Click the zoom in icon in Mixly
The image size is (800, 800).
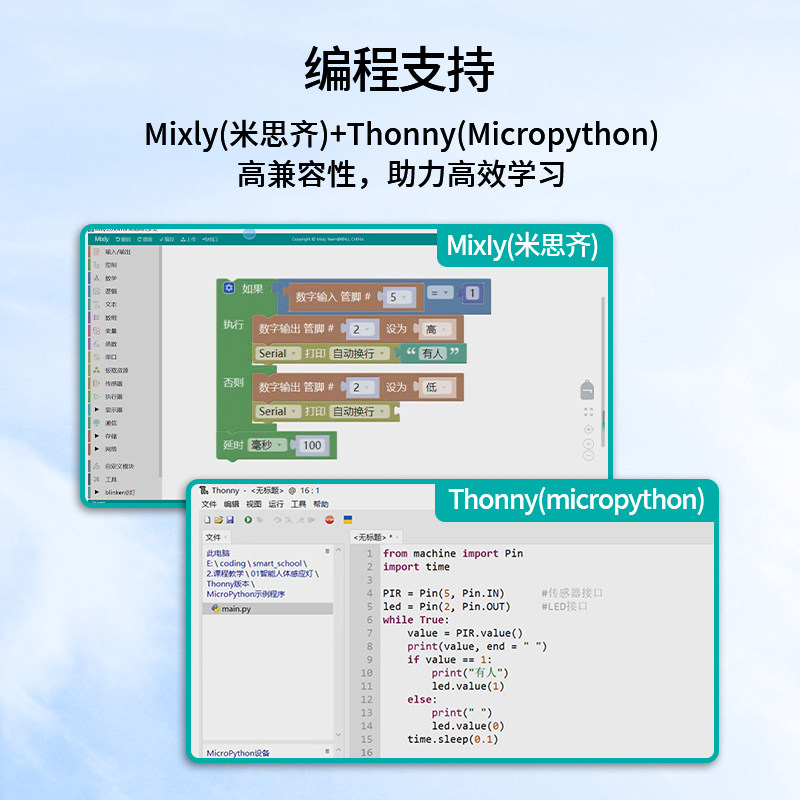[588, 444]
